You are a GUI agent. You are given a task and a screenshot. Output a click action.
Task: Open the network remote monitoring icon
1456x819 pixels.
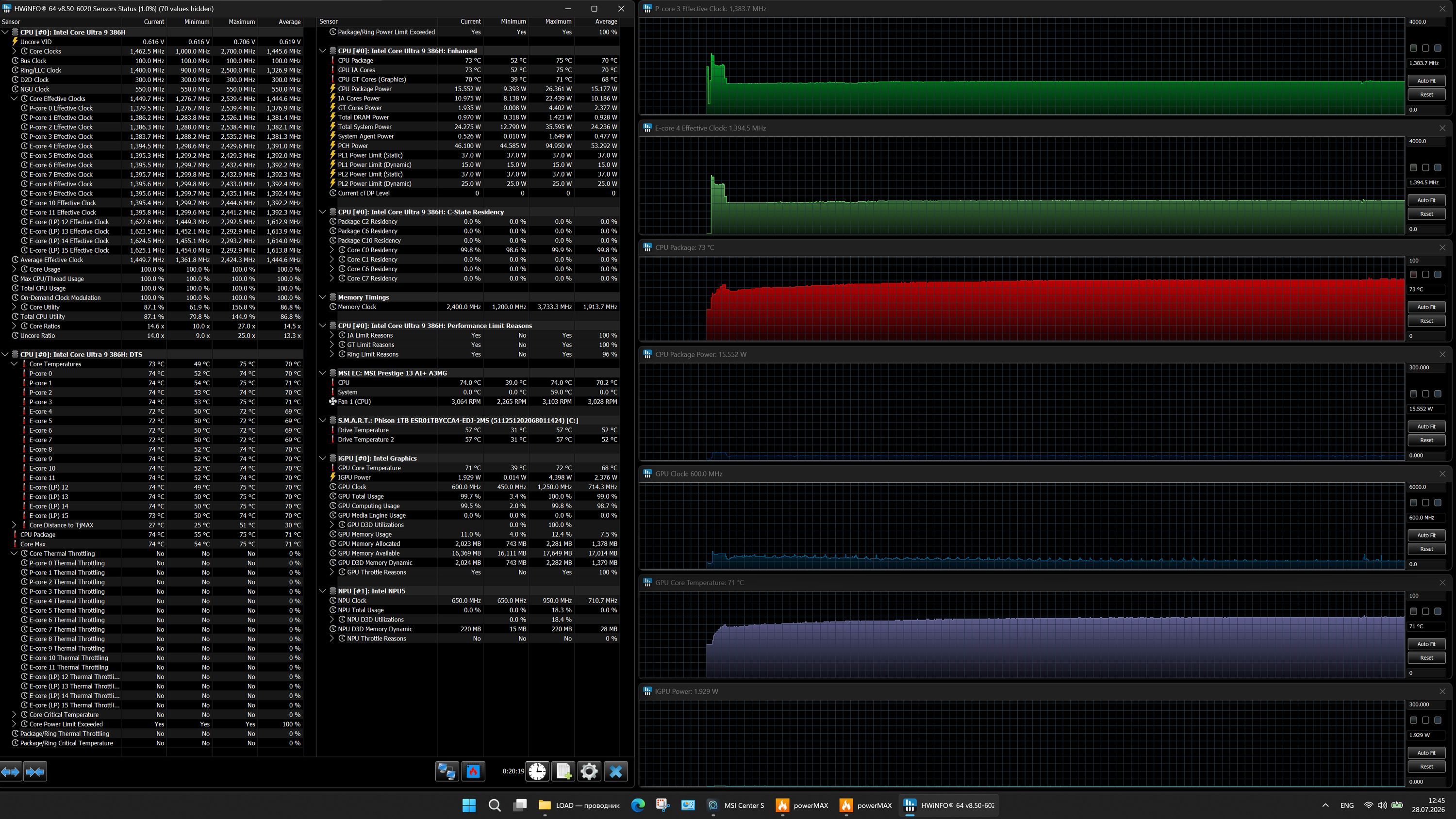pos(447,771)
